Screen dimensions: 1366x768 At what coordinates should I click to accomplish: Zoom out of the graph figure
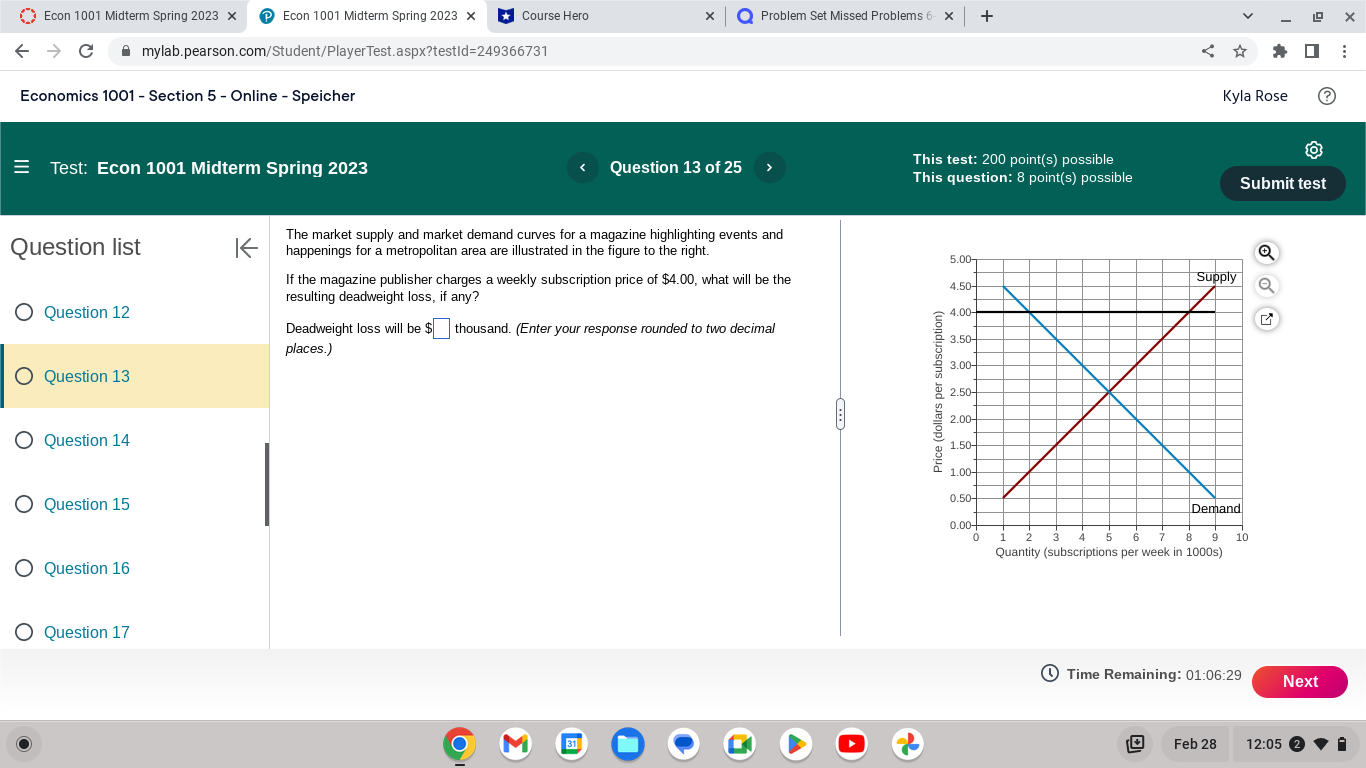coord(1266,286)
